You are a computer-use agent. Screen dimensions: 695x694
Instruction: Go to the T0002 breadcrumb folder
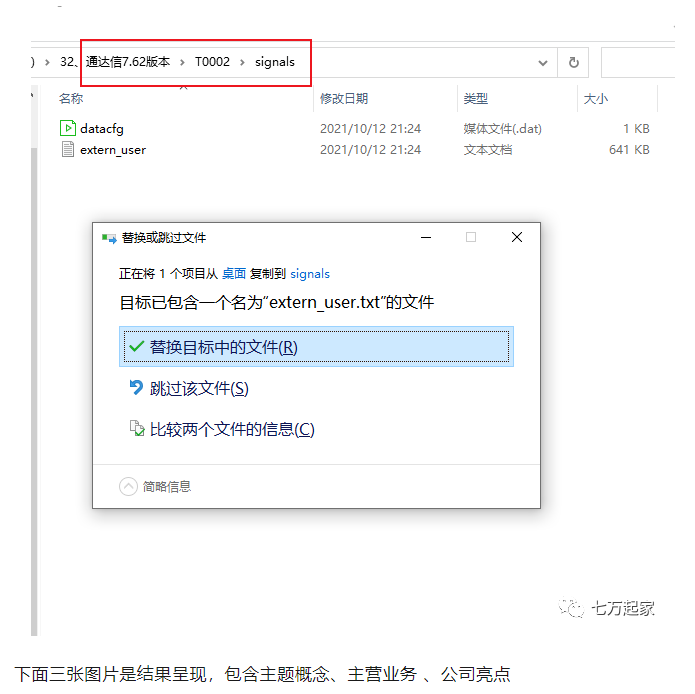(x=212, y=62)
